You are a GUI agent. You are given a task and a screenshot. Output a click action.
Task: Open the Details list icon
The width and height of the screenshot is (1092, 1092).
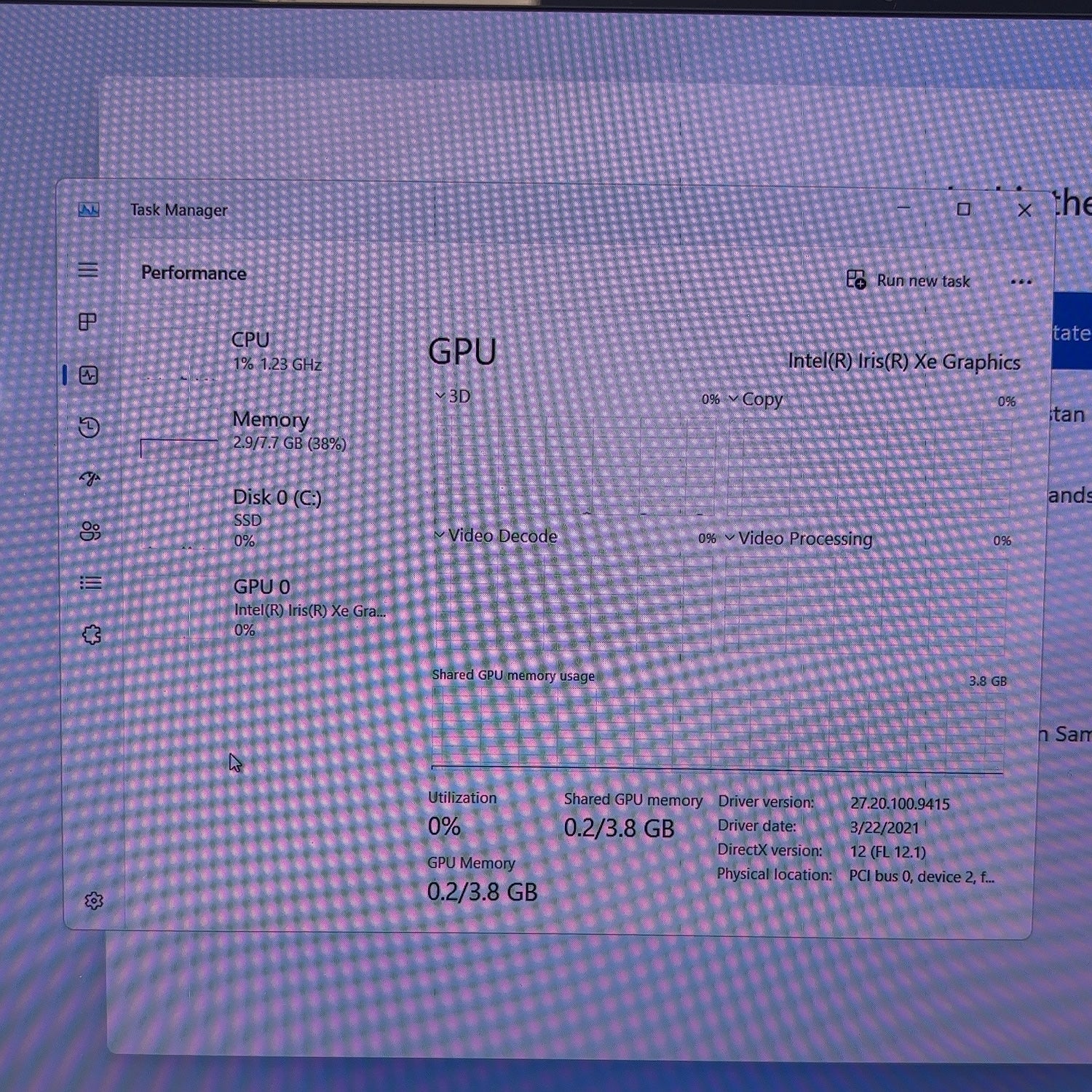(x=91, y=582)
